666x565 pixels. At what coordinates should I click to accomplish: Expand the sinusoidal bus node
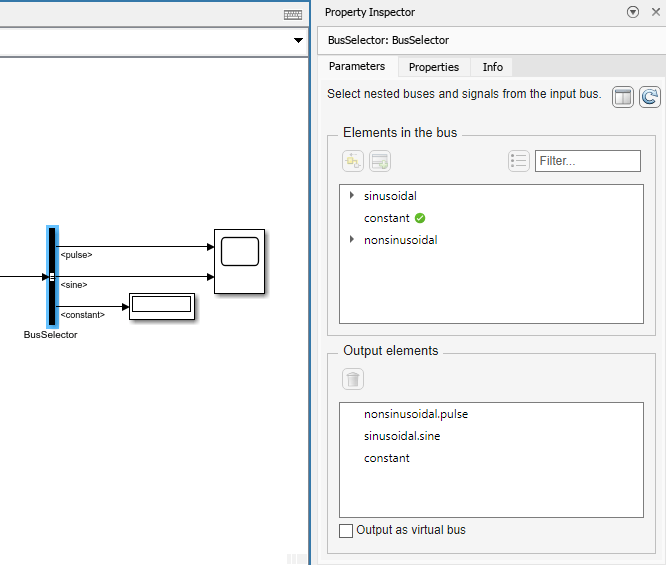click(x=352, y=195)
